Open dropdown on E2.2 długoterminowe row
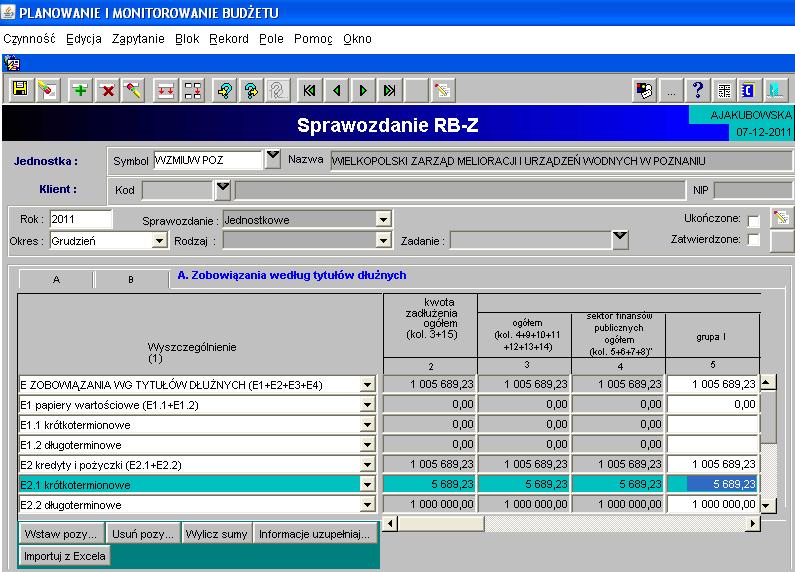Image resolution: width=795 pixels, height=572 pixels. [368, 505]
